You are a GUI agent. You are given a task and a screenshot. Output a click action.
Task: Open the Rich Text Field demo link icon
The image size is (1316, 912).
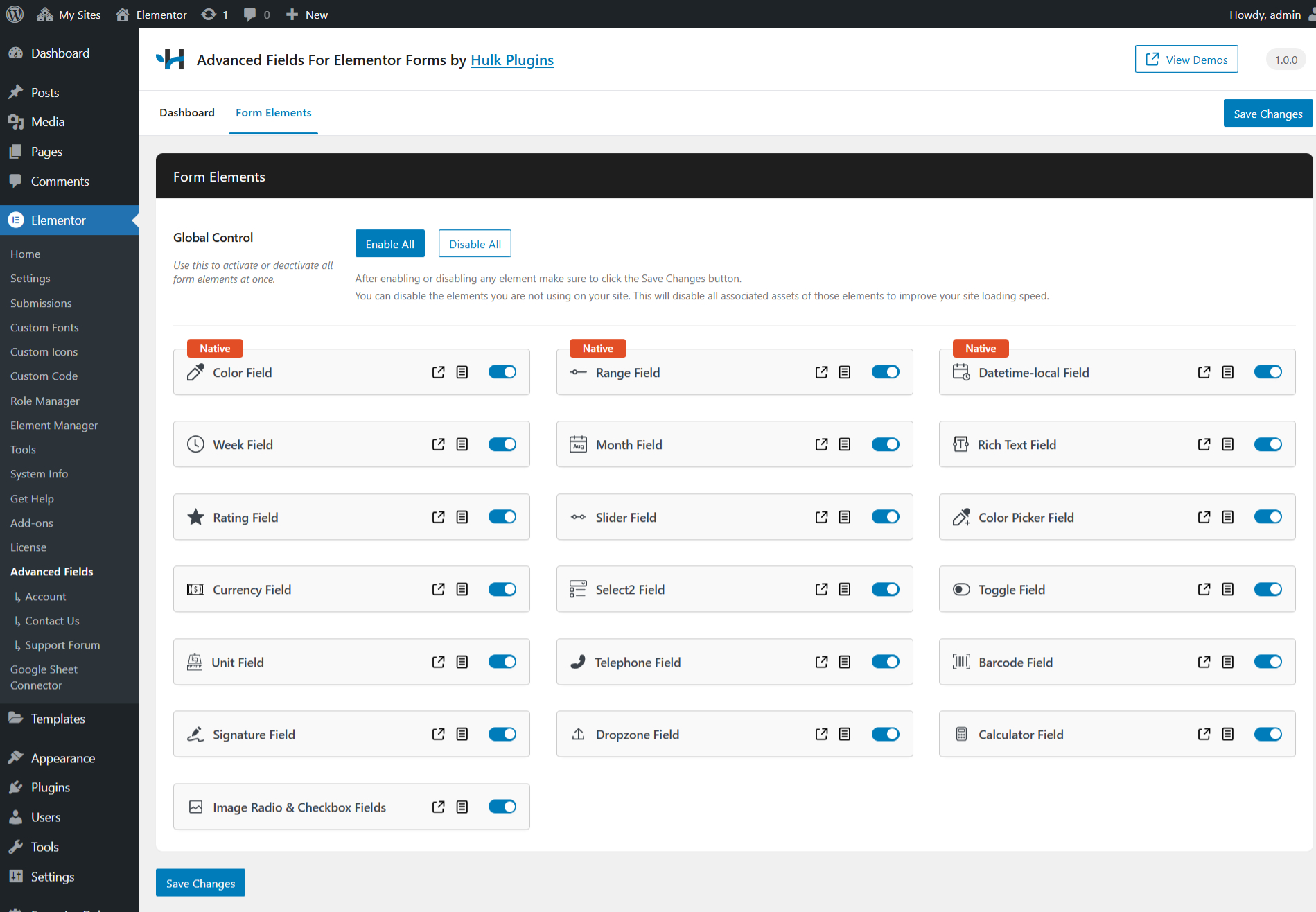click(x=1204, y=444)
